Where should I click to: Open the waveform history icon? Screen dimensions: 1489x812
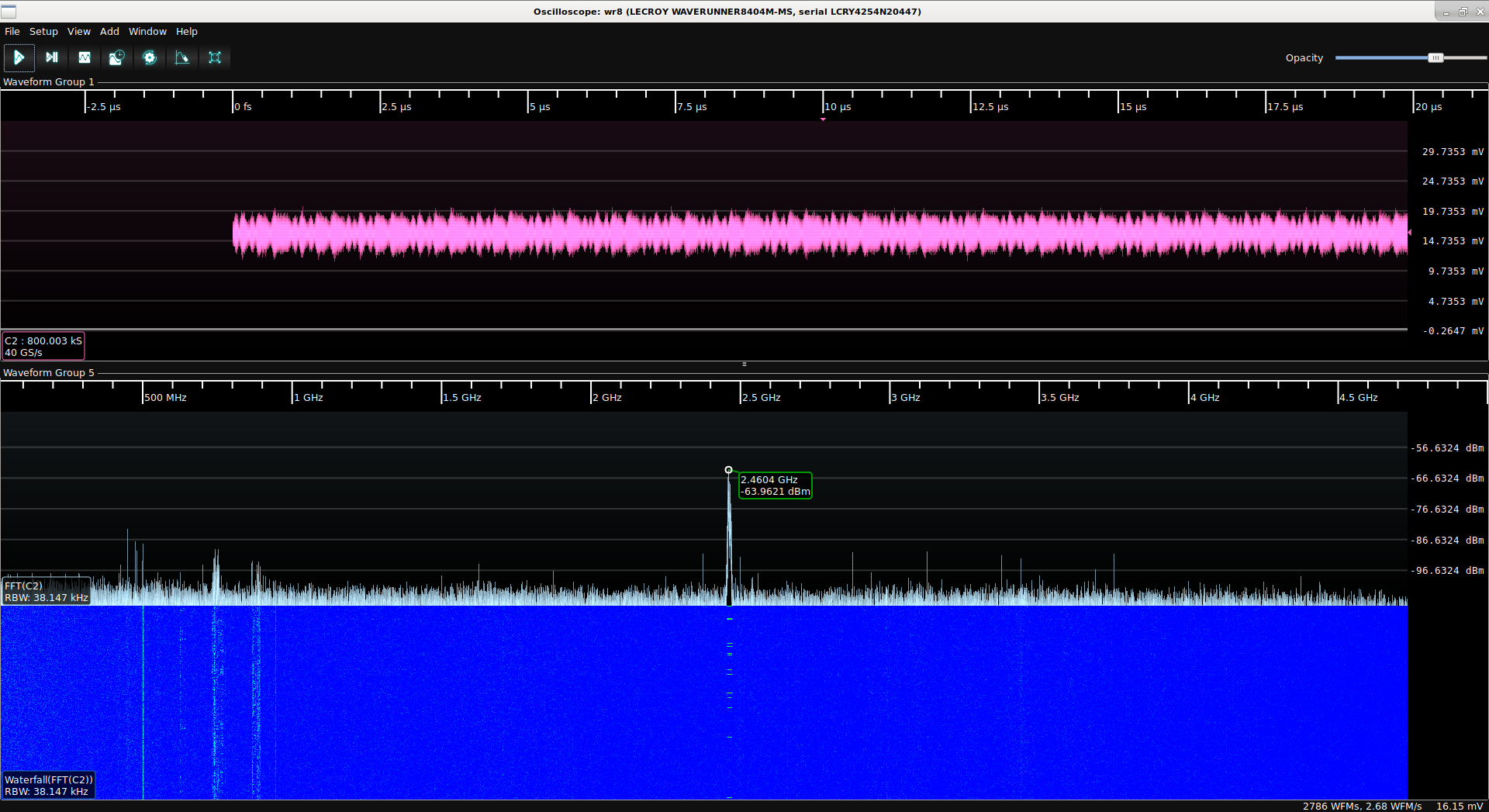point(117,57)
